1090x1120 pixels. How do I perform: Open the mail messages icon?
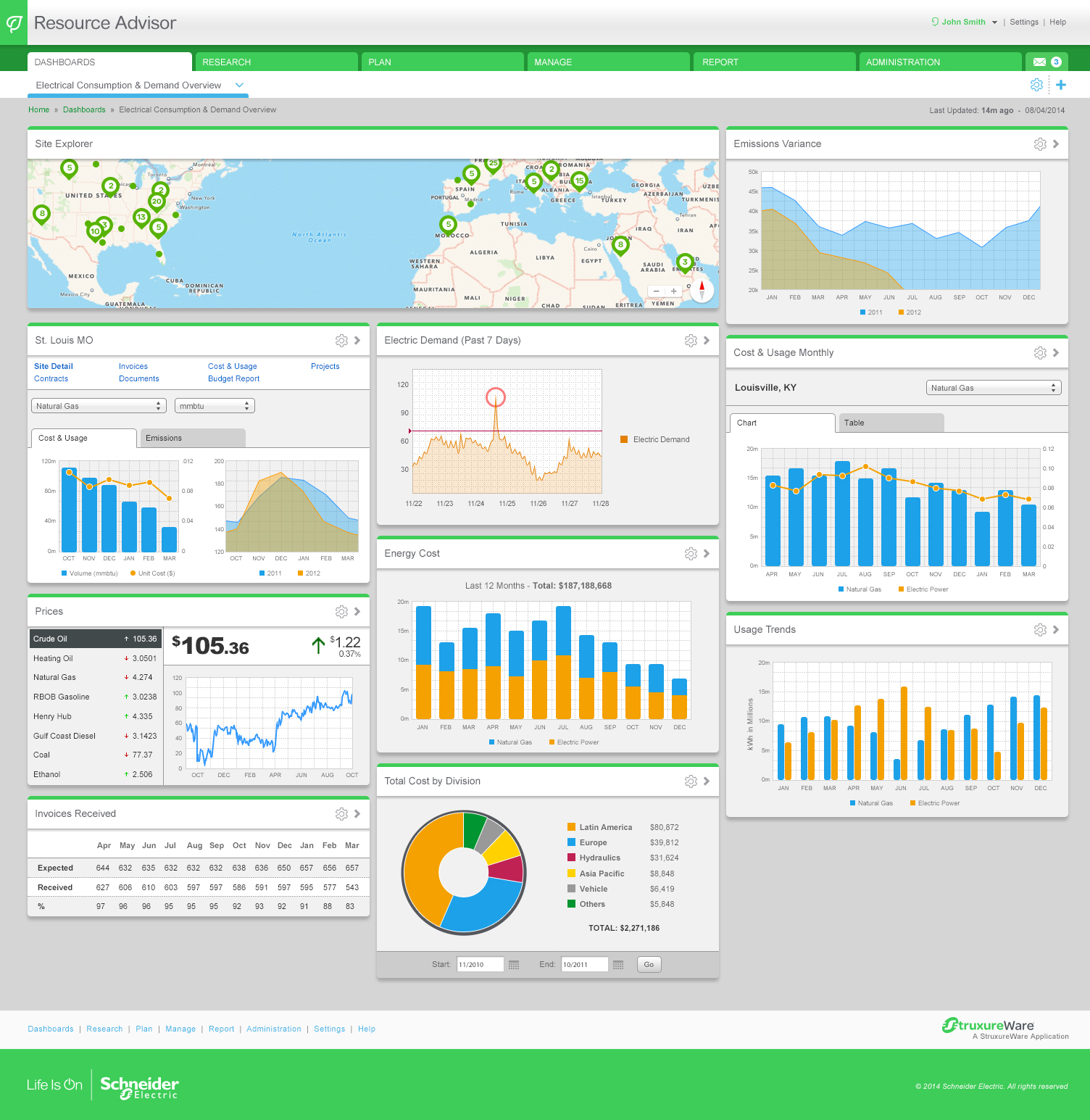(1039, 62)
